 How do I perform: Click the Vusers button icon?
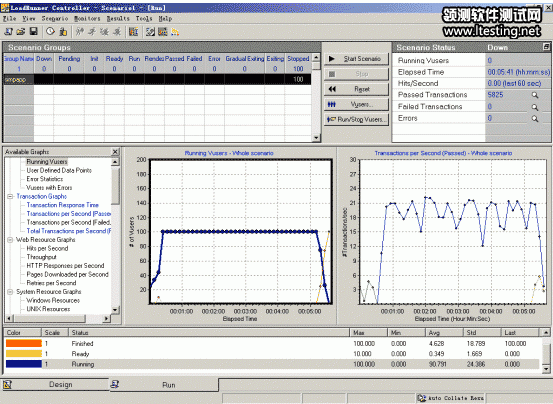click(332, 104)
